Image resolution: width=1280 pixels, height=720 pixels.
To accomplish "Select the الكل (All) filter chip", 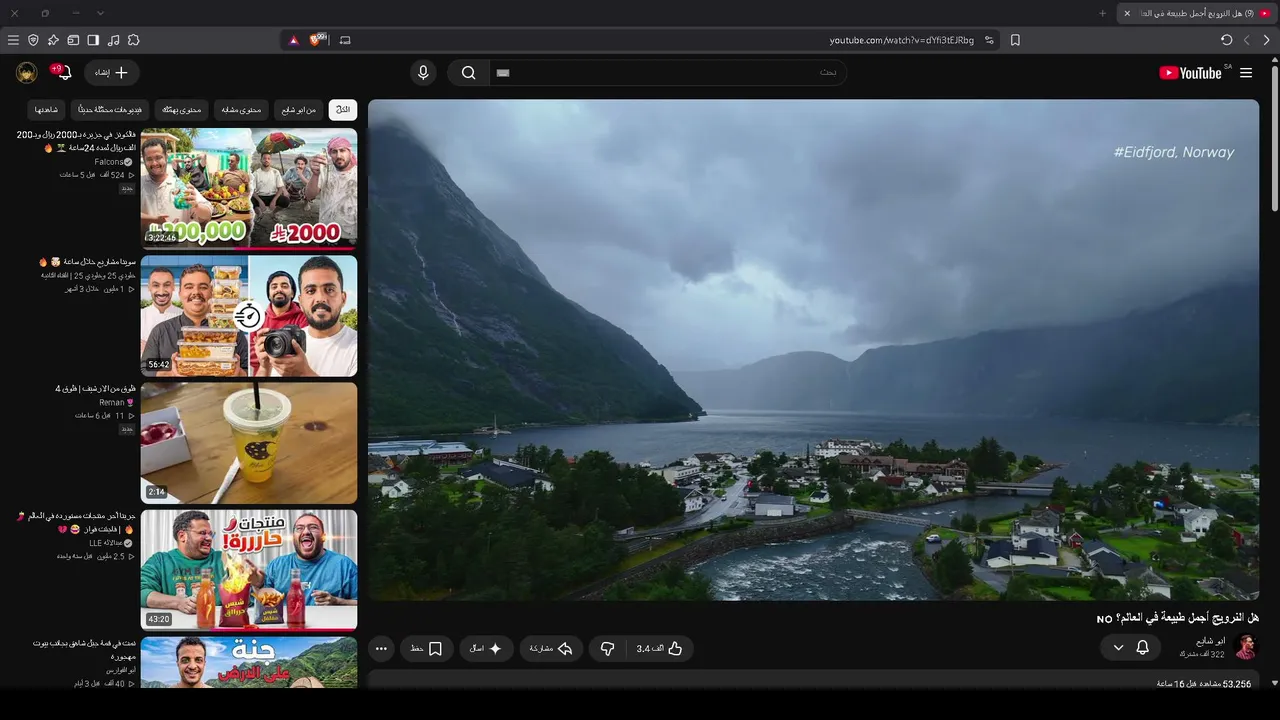I will [x=343, y=110].
